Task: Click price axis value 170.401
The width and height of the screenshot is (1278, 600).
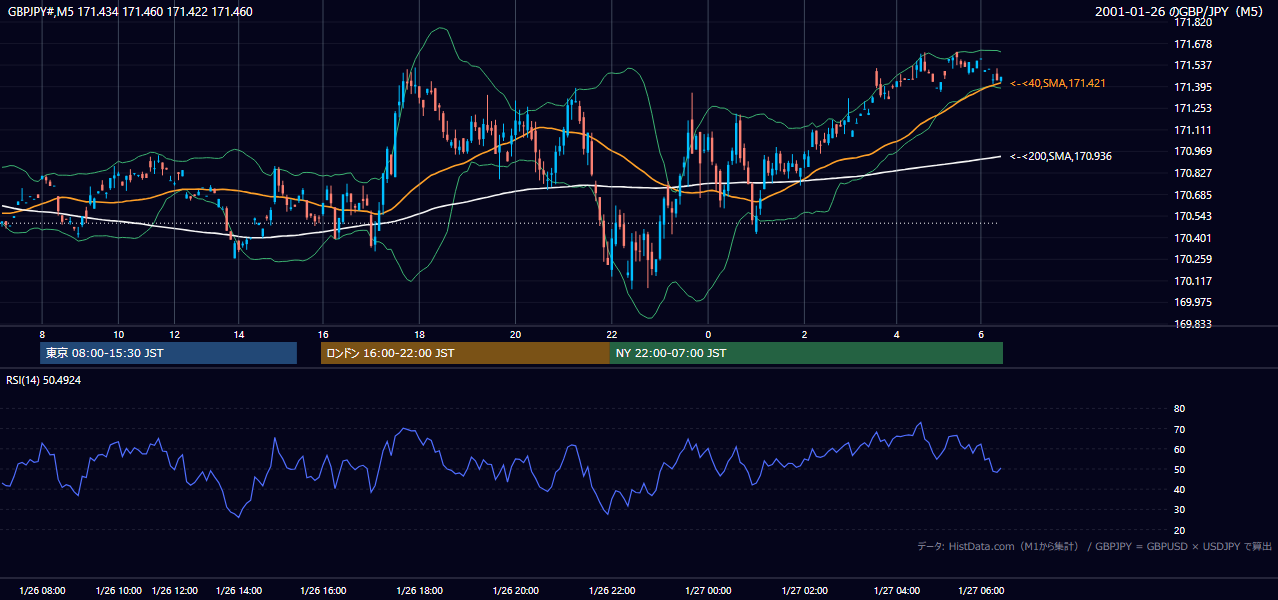Action: [x=1193, y=238]
